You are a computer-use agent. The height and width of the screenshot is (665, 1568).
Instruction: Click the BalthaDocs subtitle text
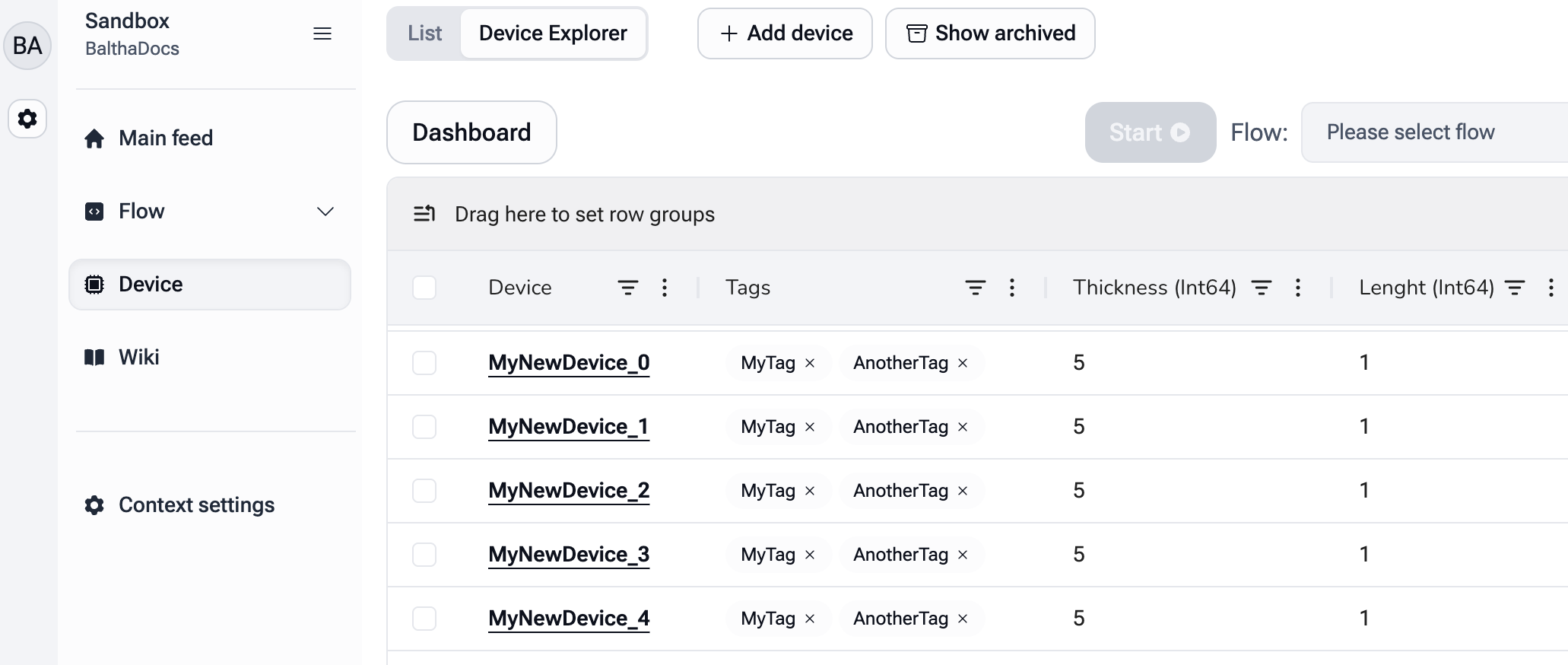pos(132,49)
